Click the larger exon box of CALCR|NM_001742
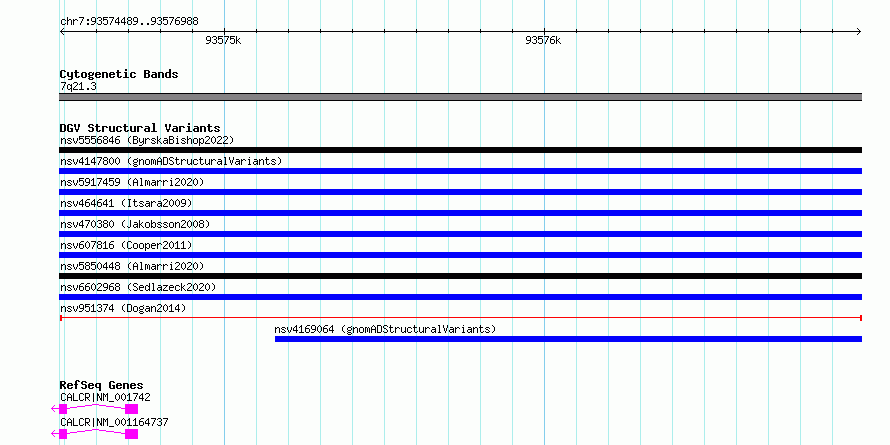 pos(131,409)
